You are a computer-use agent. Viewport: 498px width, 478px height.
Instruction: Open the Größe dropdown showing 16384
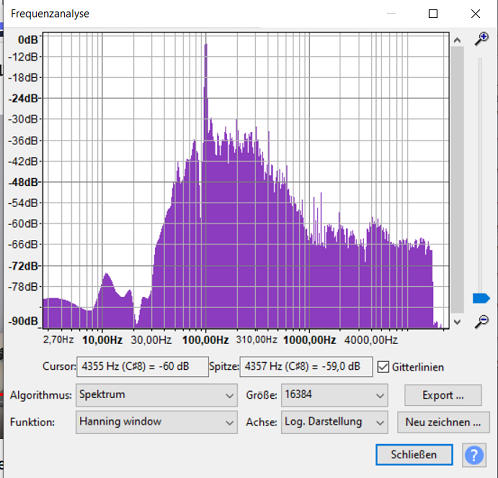click(334, 395)
